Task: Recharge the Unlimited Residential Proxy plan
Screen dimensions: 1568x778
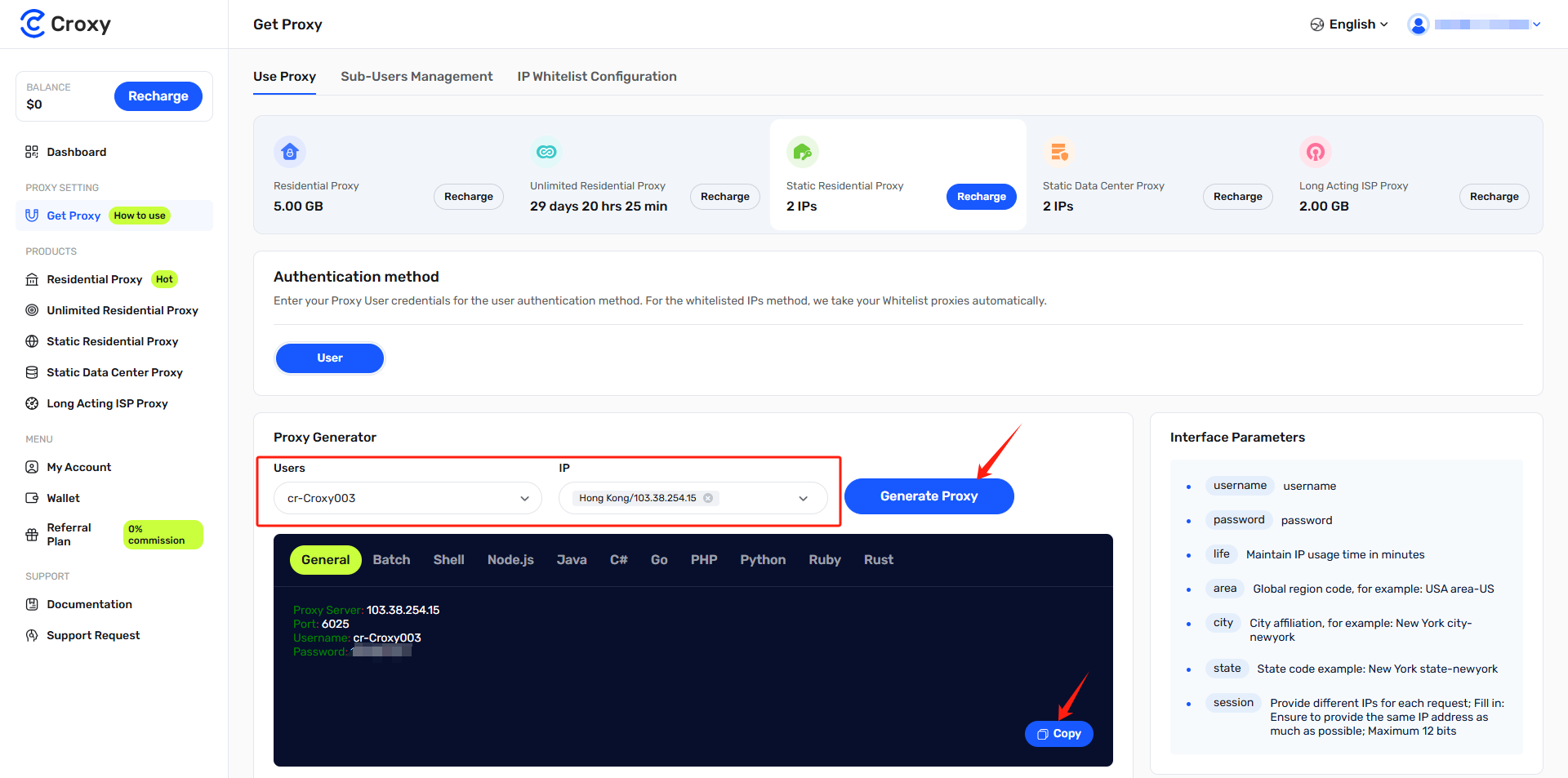Action: [725, 197]
